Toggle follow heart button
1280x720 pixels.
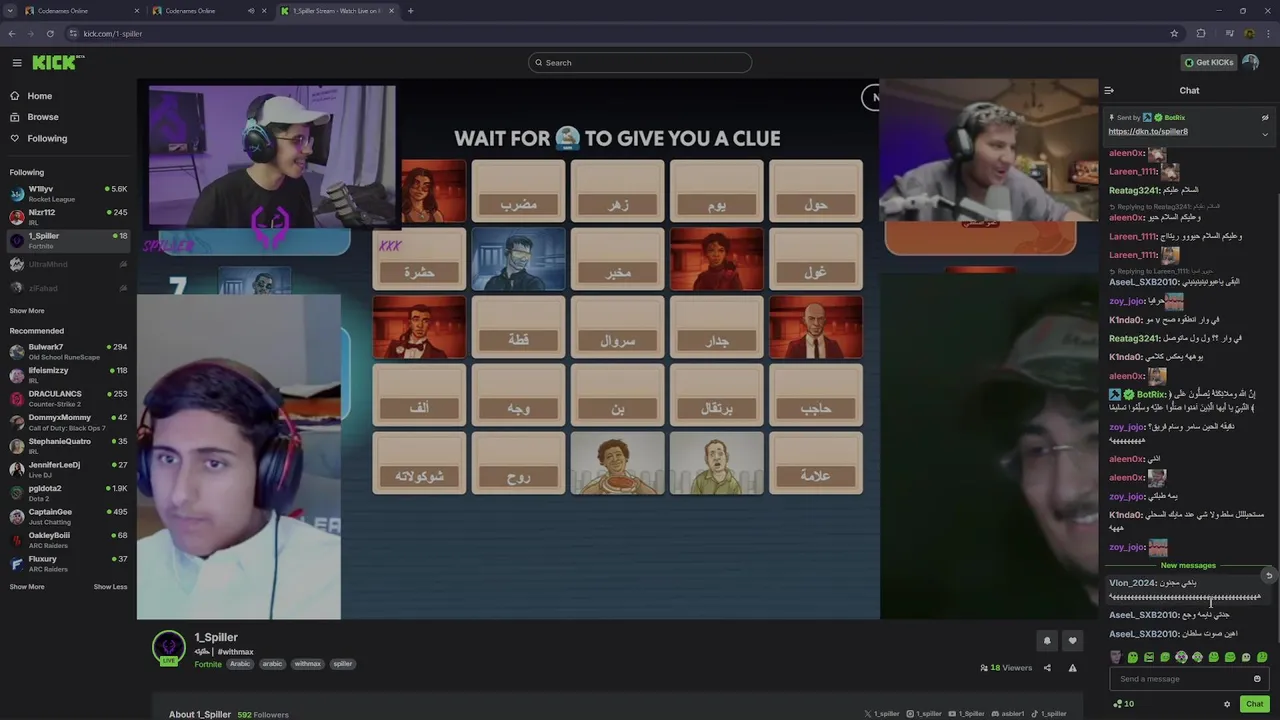pos(1072,641)
